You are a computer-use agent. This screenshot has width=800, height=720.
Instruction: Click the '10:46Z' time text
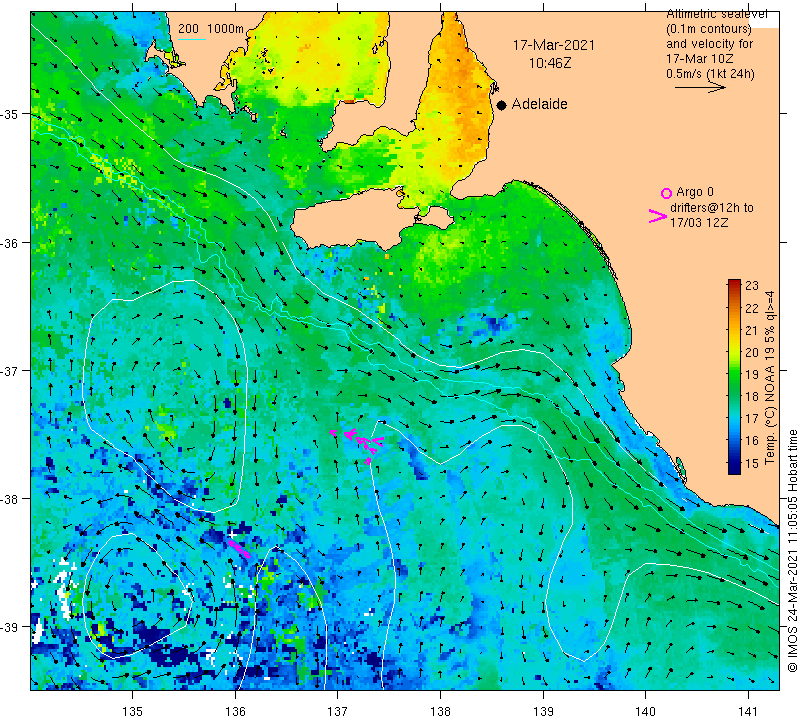pyautogui.click(x=549, y=63)
